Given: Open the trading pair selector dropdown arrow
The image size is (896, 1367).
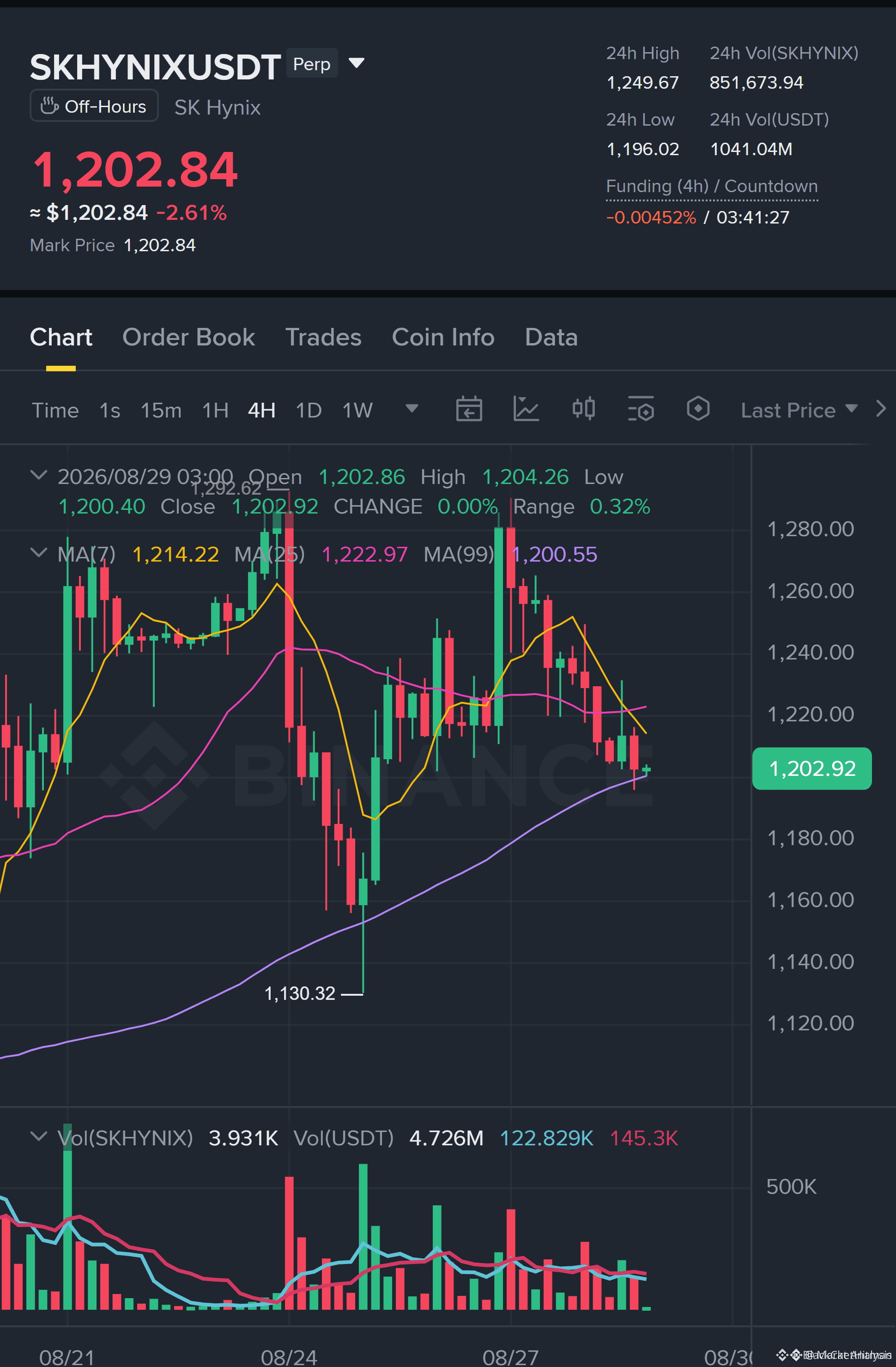Looking at the screenshot, I should point(356,63).
